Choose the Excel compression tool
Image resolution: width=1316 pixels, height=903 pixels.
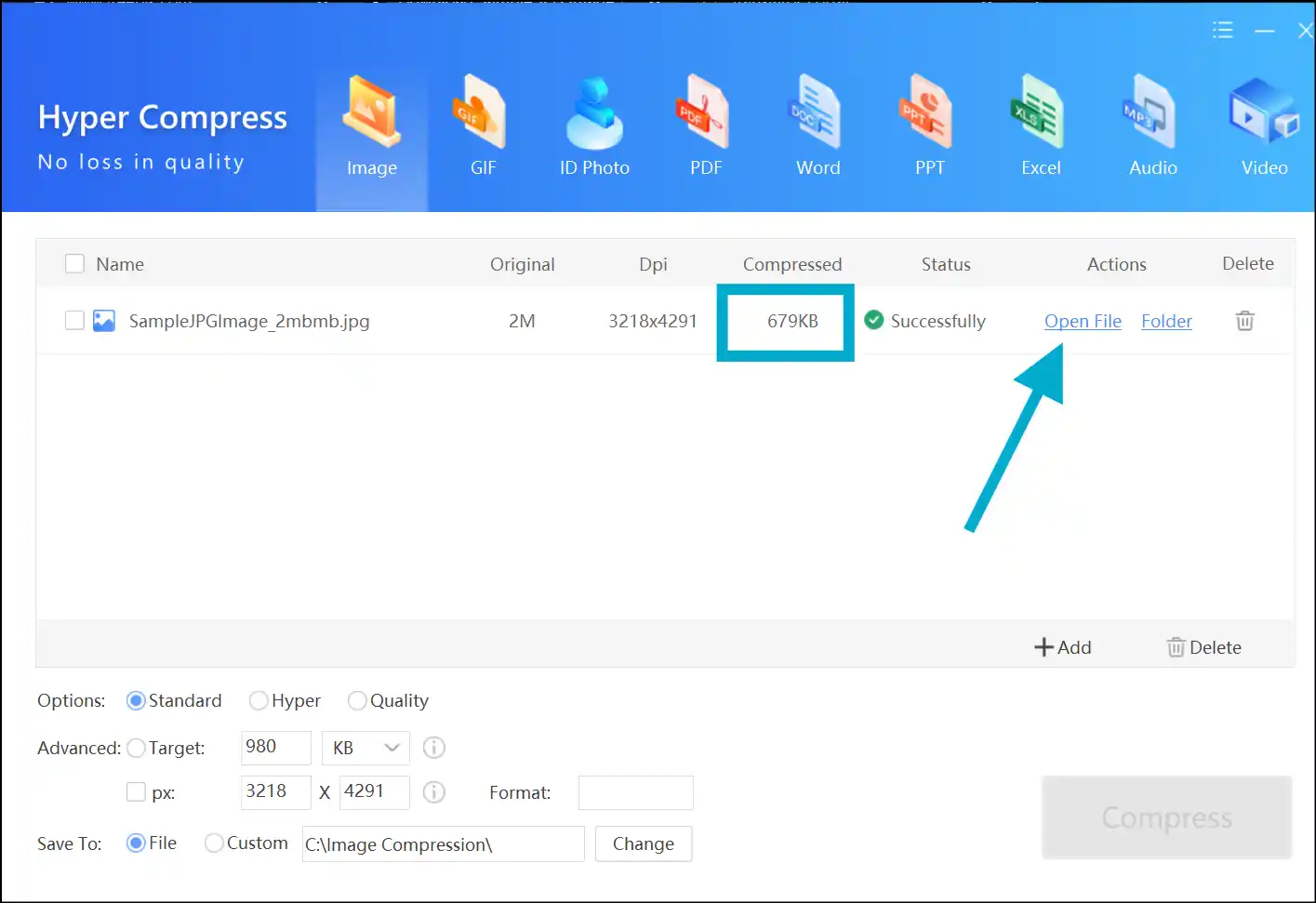point(1041,126)
